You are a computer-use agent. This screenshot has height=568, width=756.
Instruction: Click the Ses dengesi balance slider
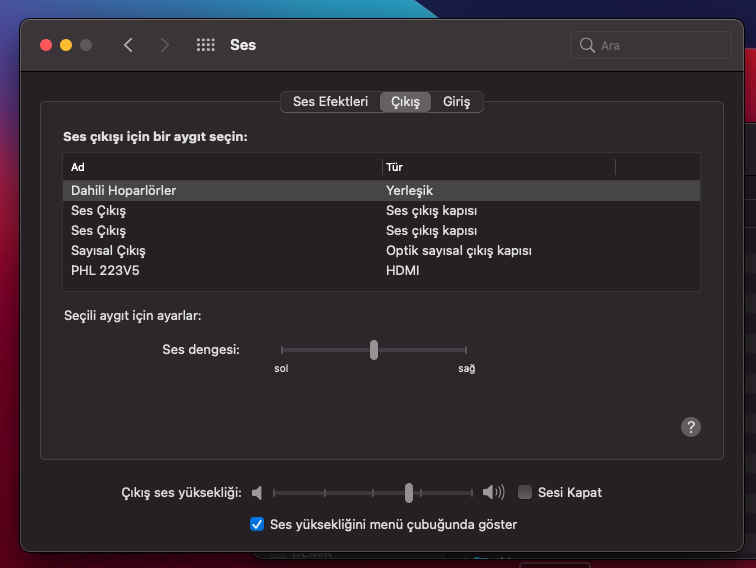click(x=374, y=350)
